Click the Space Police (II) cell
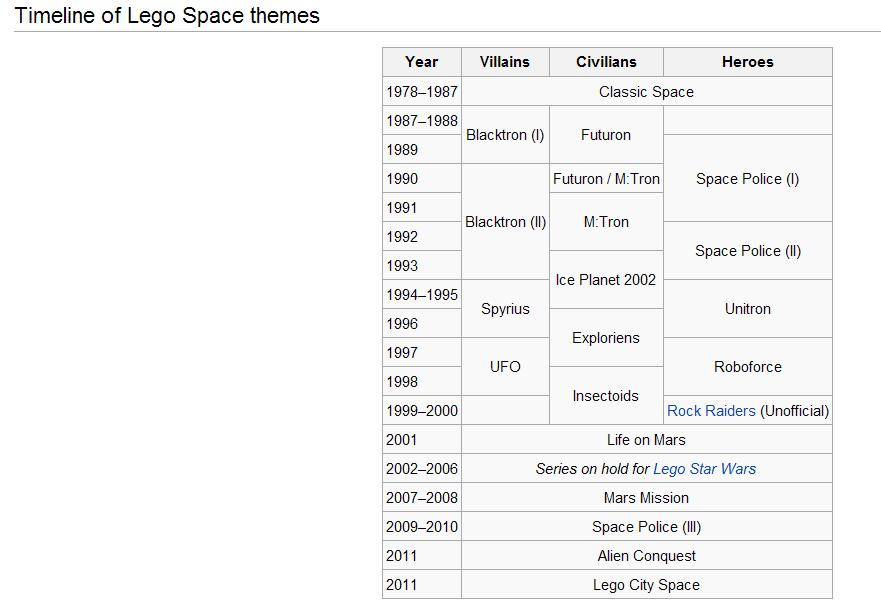This screenshot has height=610, width=881. tap(748, 251)
